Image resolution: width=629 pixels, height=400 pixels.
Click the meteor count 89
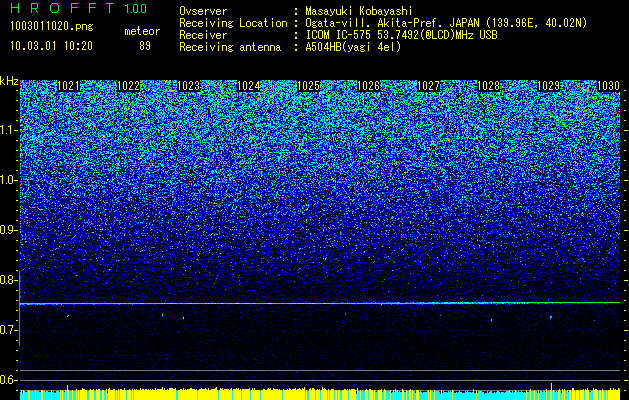pyautogui.click(x=145, y=46)
